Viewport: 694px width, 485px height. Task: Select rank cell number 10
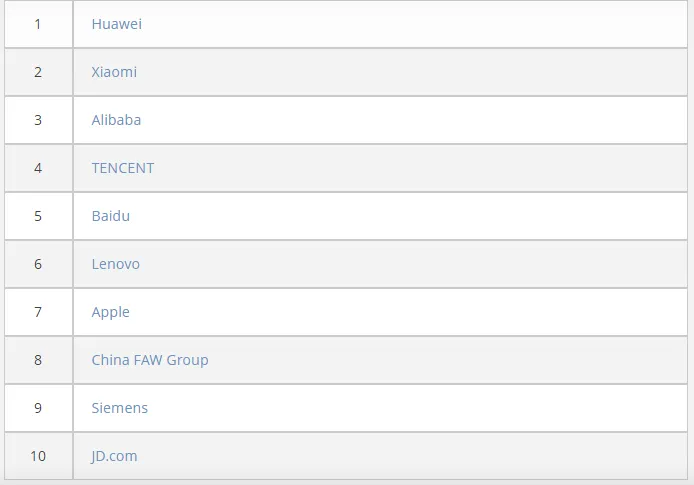pos(39,456)
